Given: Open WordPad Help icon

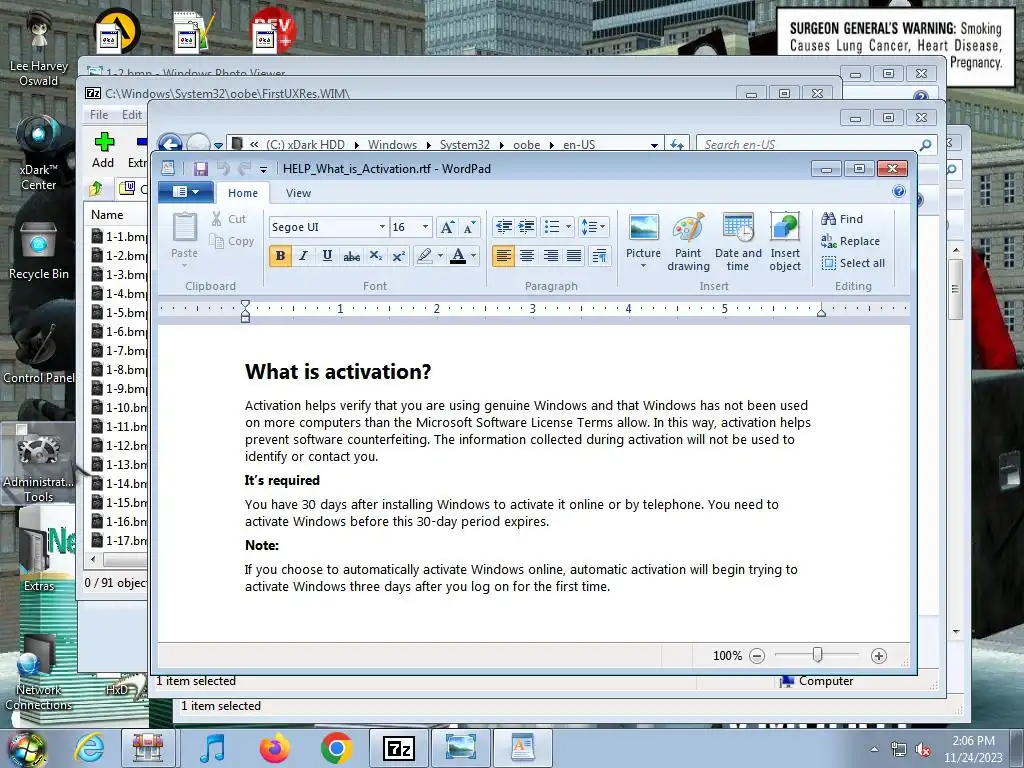Looking at the screenshot, I should [x=899, y=191].
